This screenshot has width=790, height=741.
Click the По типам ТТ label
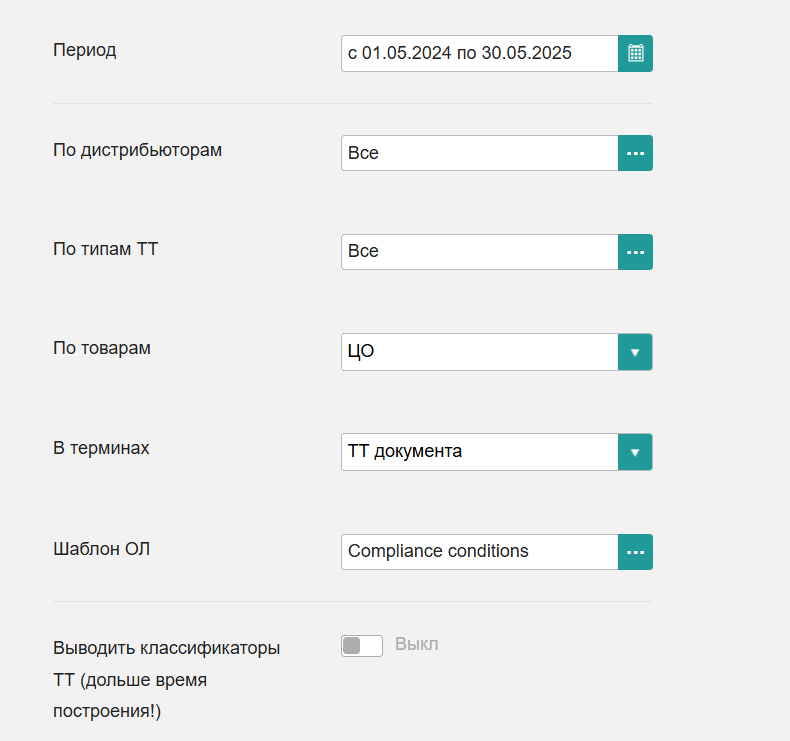point(106,249)
